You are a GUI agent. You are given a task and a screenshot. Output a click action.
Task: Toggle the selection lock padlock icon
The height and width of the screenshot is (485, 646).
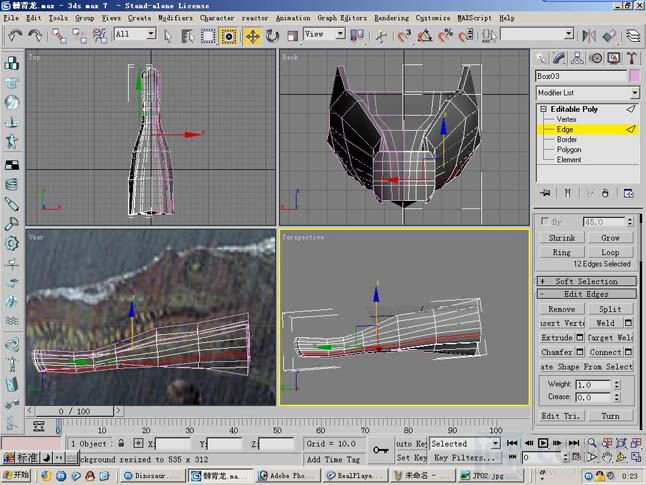pos(121,443)
